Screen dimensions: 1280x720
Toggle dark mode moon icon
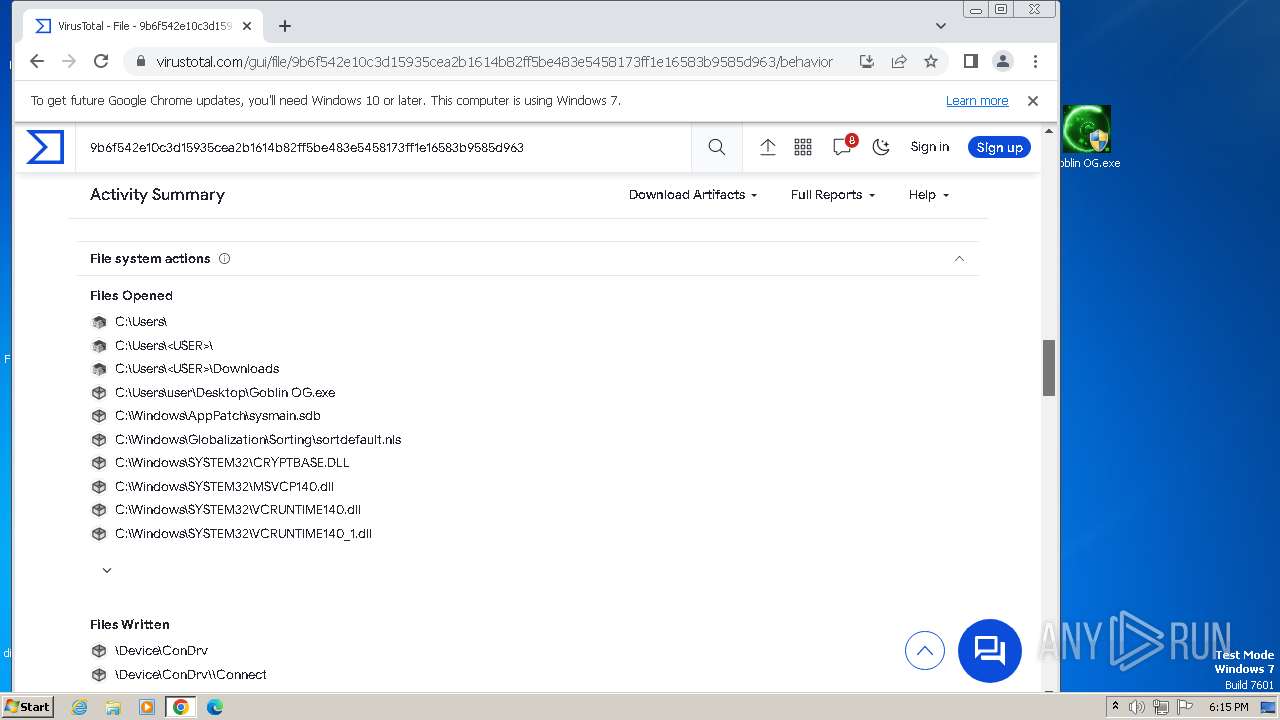point(881,147)
